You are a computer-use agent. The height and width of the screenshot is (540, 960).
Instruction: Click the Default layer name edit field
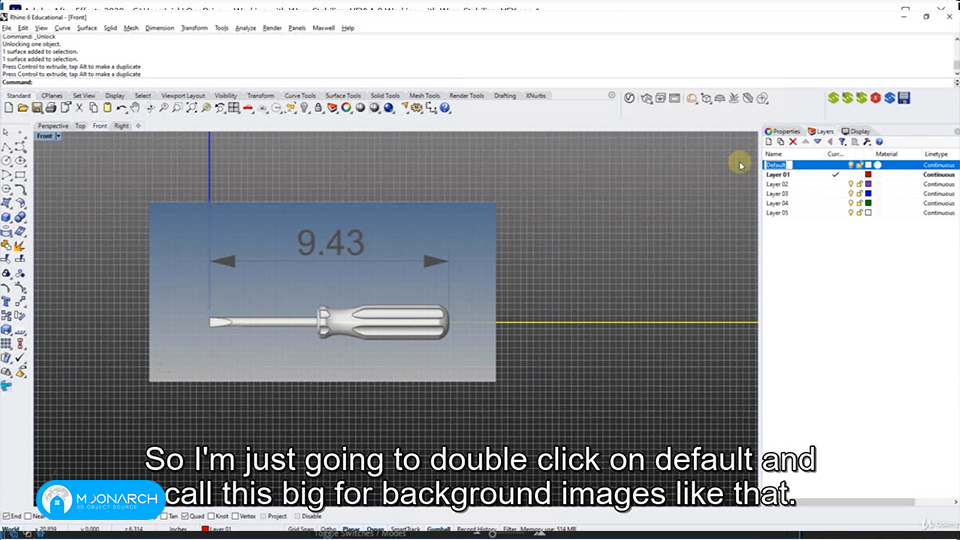point(779,165)
